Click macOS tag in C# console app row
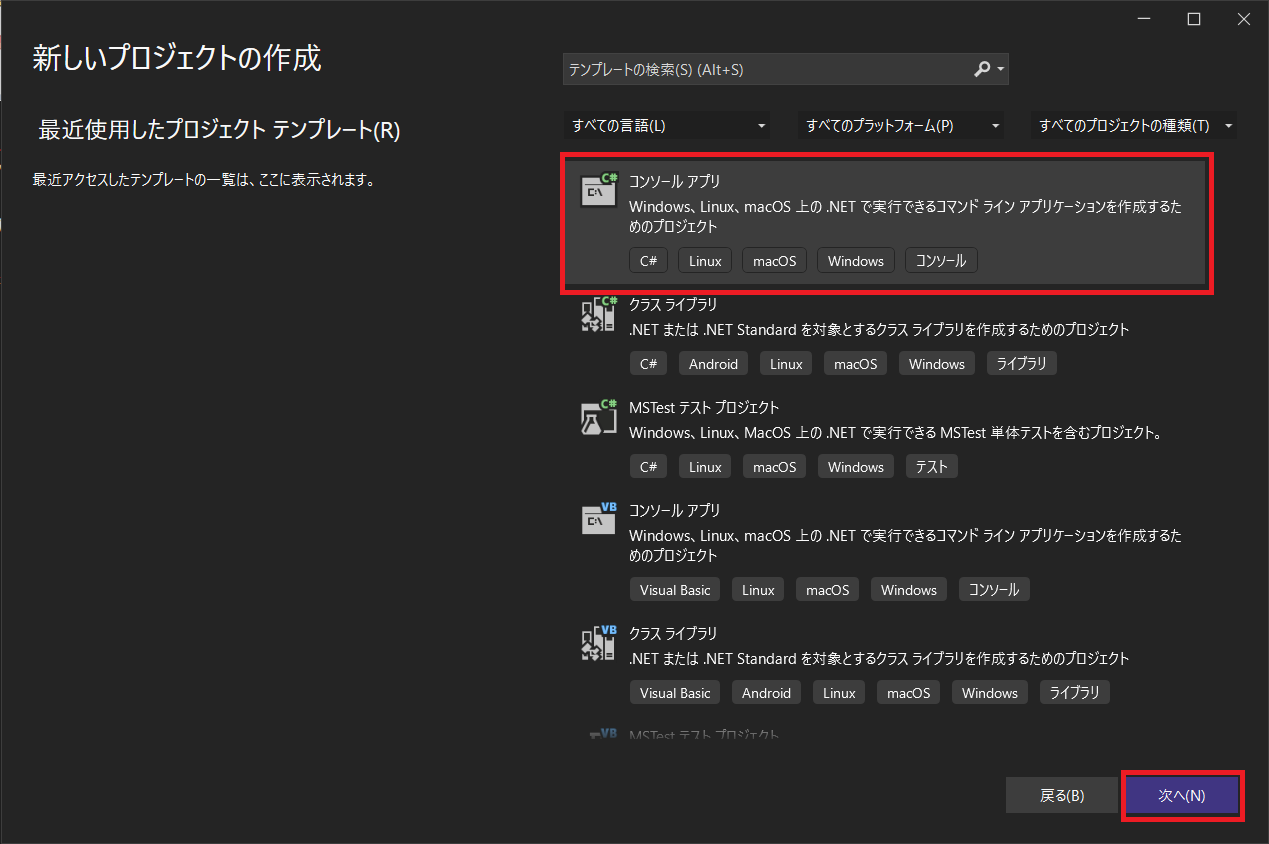 click(x=775, y=261)
